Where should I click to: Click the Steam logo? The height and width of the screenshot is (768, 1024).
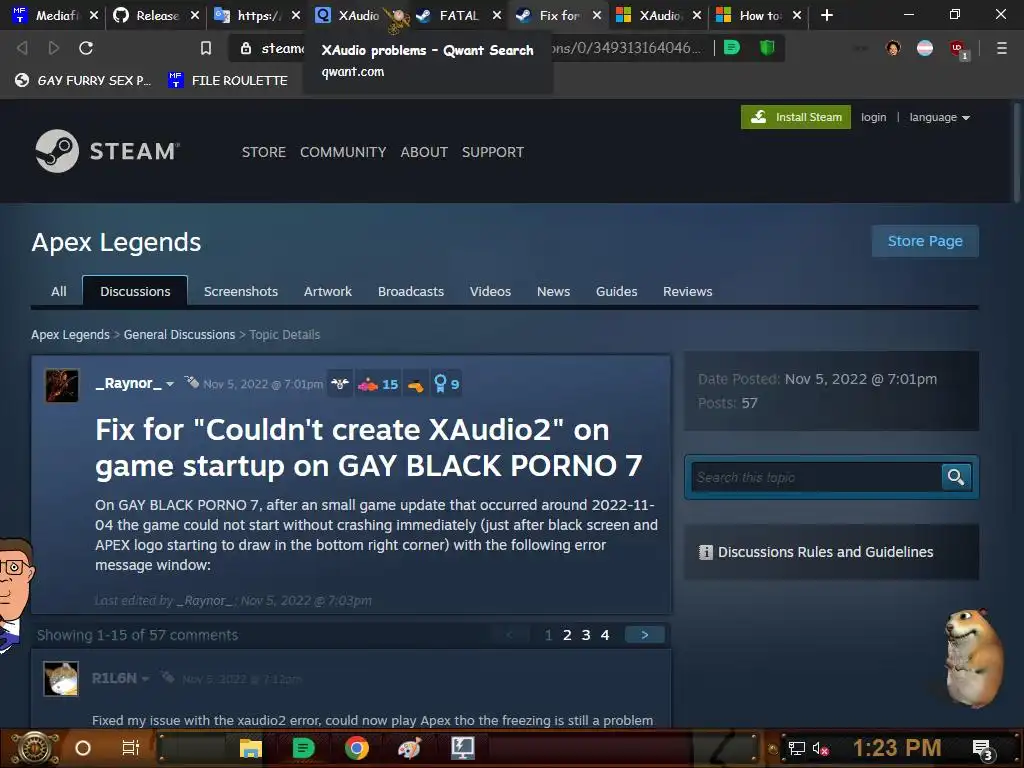pos(107,151)
